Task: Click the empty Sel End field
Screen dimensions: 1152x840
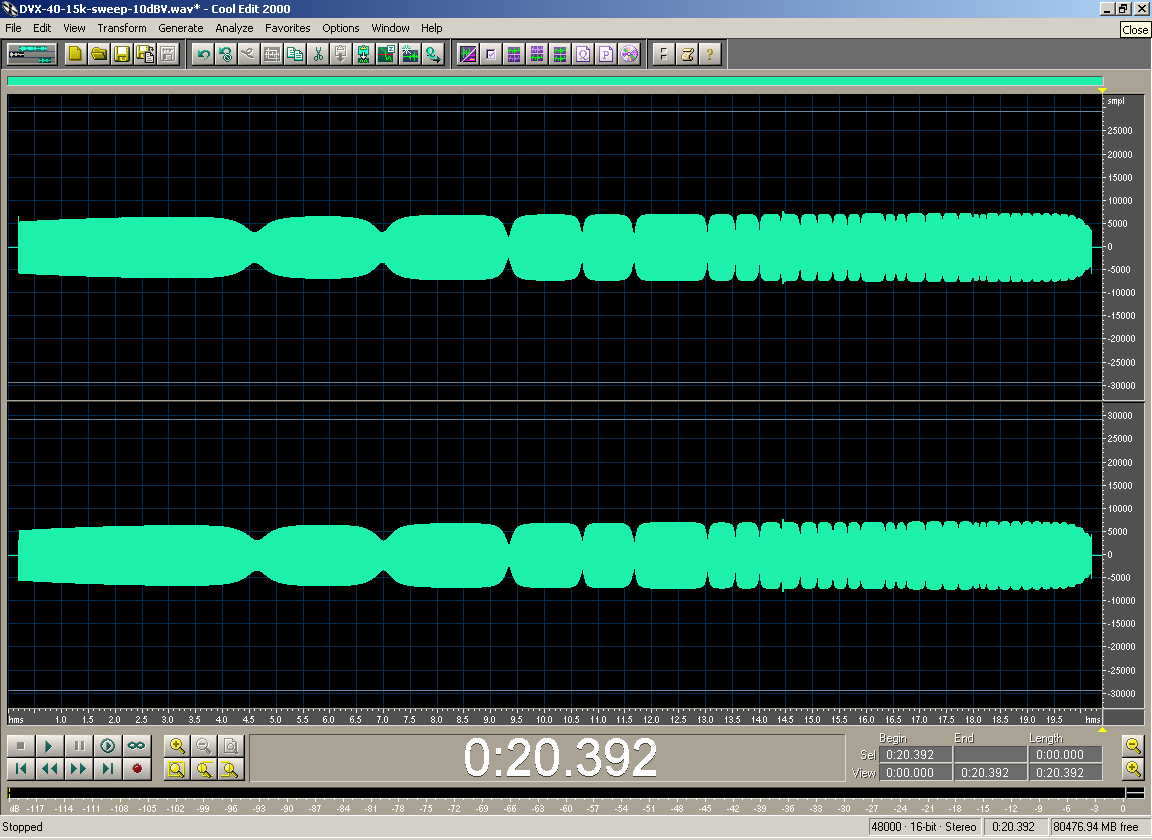Action: point(990,755)
